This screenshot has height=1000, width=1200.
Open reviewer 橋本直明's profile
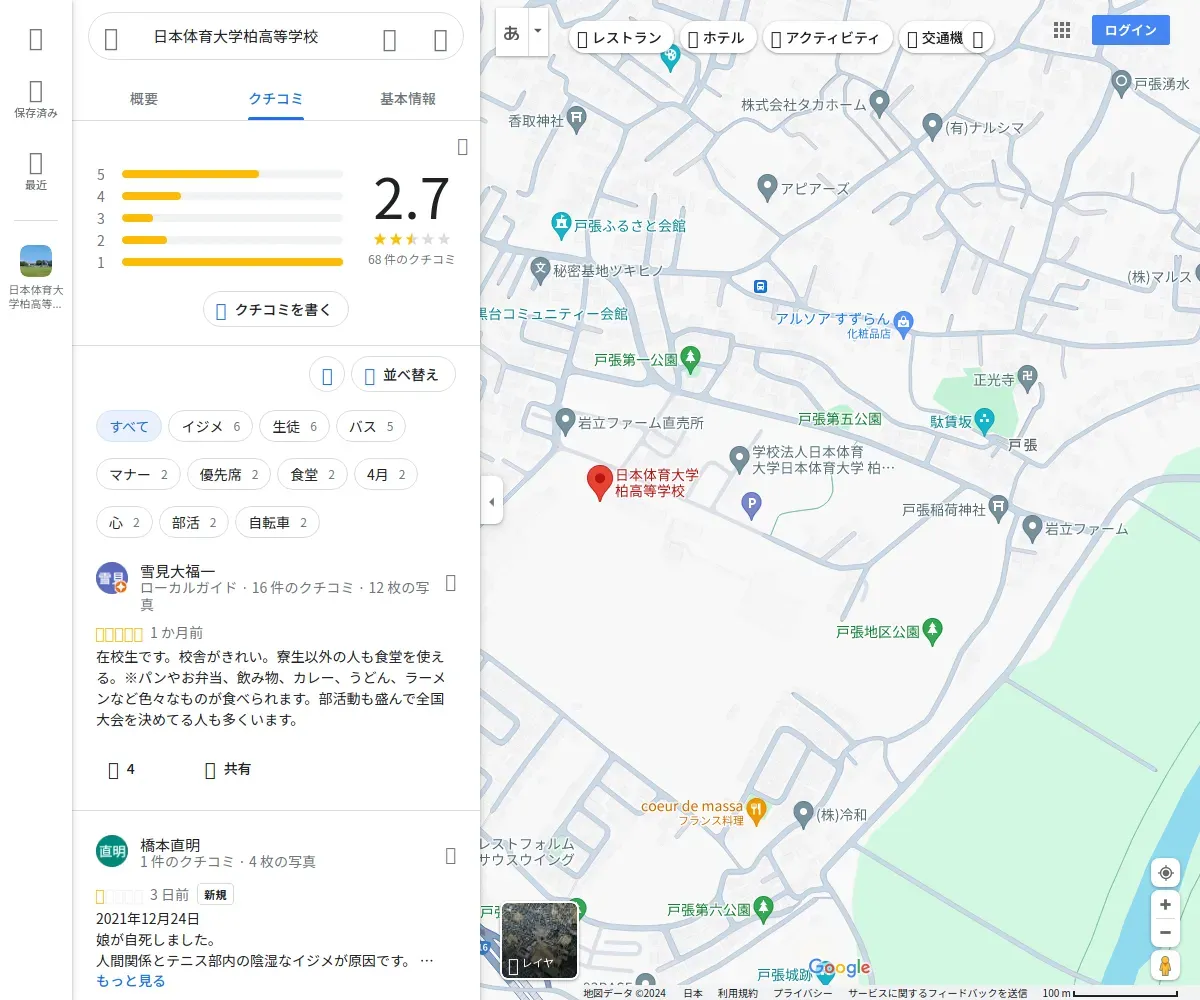(170, 845)
